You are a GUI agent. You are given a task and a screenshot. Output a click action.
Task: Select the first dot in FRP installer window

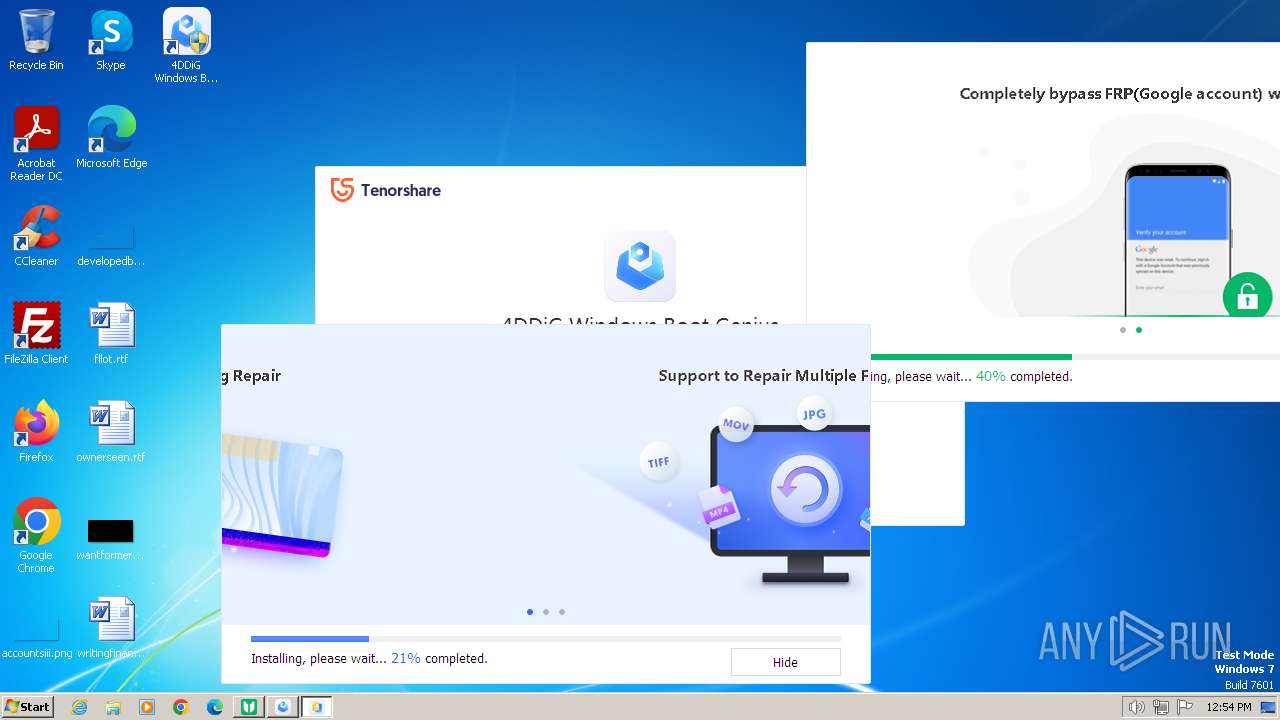tap(1123, 330)
